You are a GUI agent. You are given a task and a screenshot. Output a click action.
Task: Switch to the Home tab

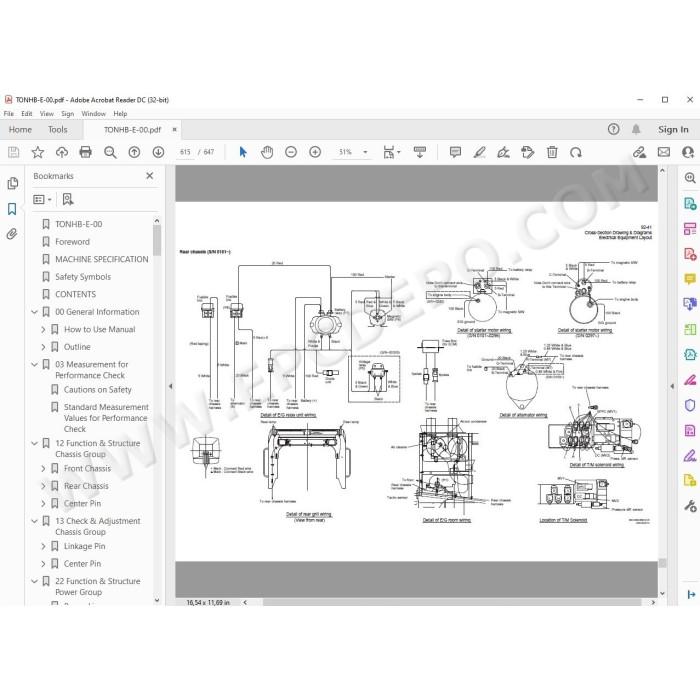point(20,129)
